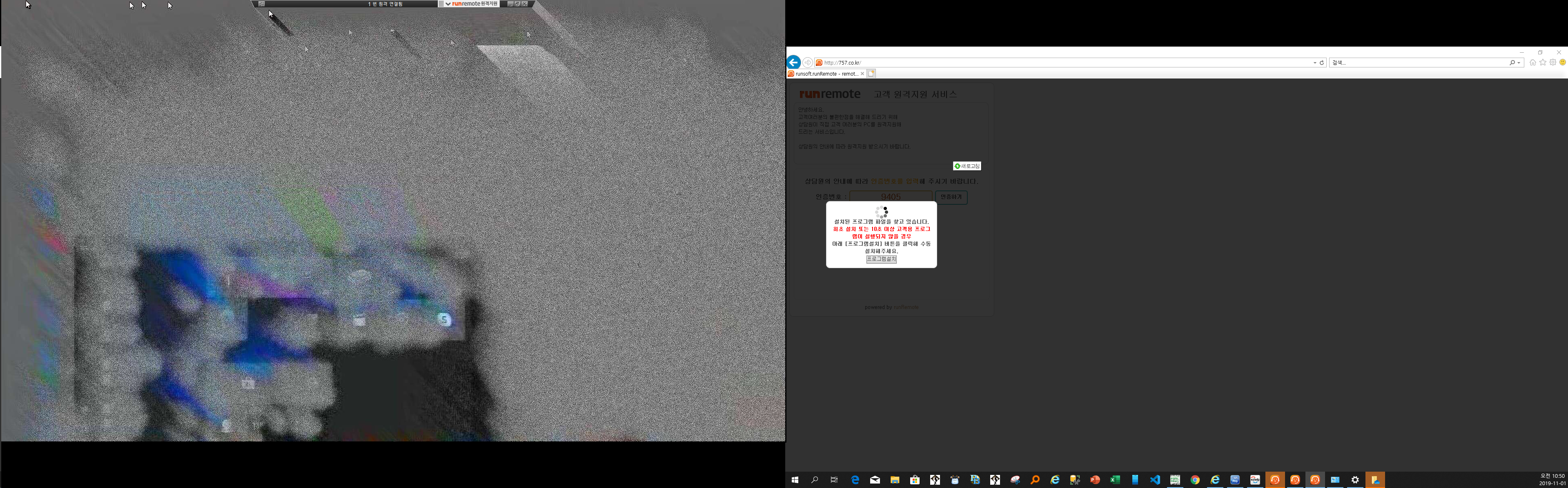Open a new browser tab
Screen dimensions: 1568x488
871,74
